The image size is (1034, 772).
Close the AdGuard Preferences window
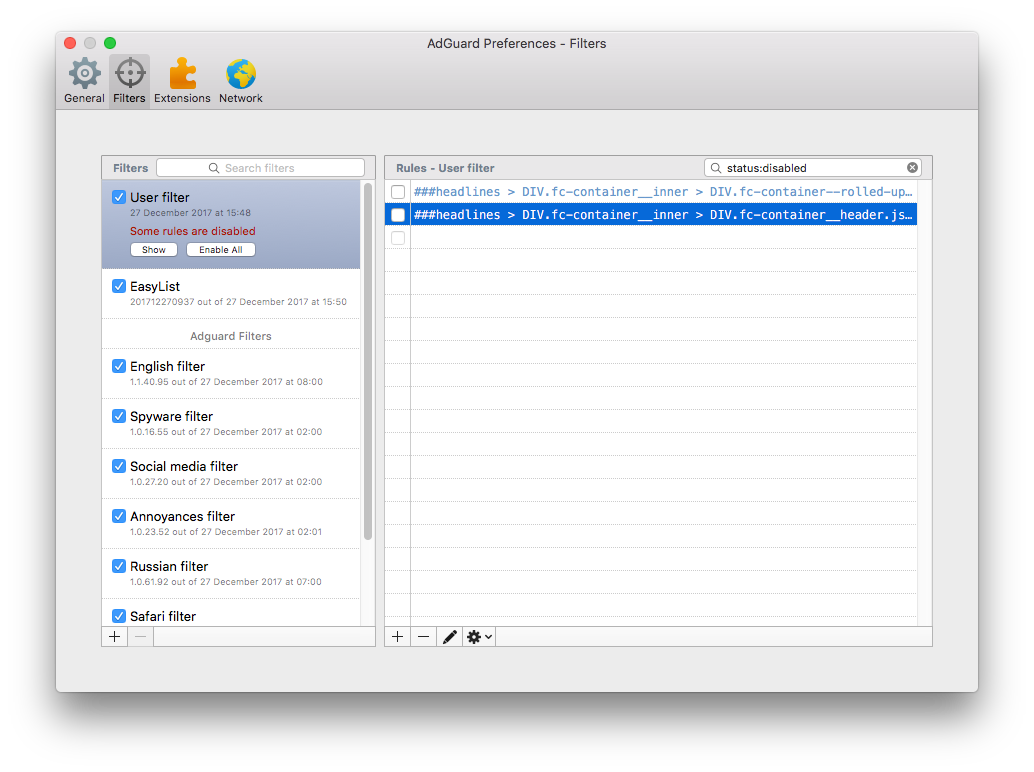pos(70,43)
